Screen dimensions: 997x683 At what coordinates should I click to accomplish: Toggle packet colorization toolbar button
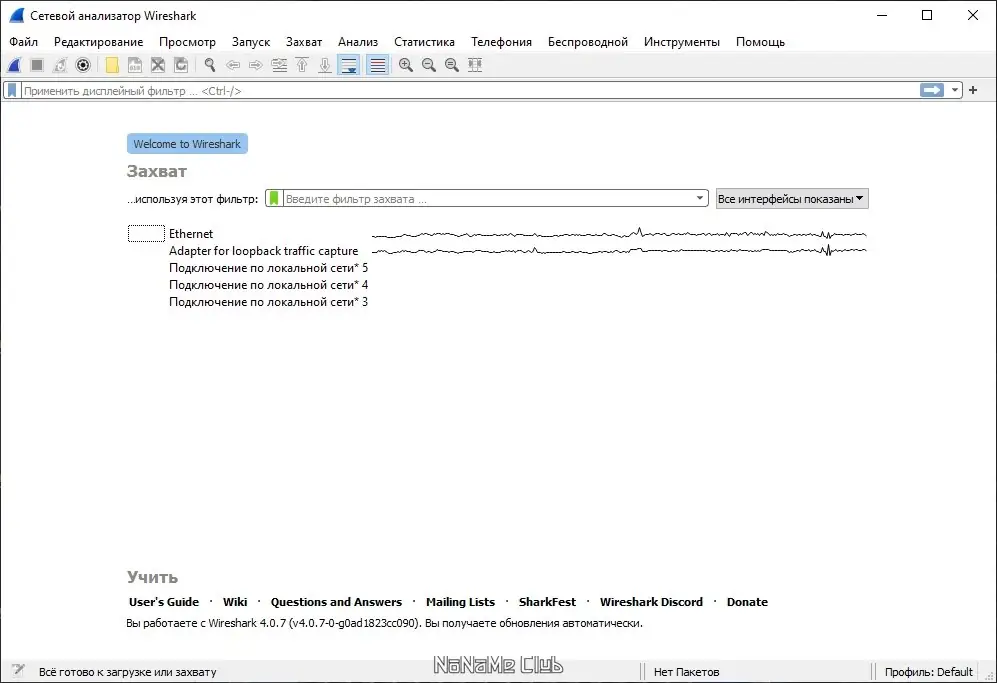pos(378,65)
